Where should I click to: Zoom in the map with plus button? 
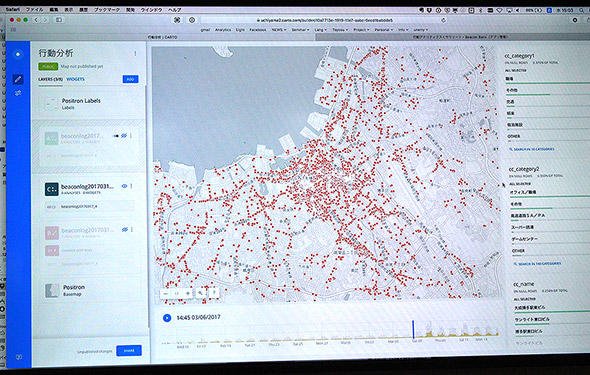[x=188, y=293]
